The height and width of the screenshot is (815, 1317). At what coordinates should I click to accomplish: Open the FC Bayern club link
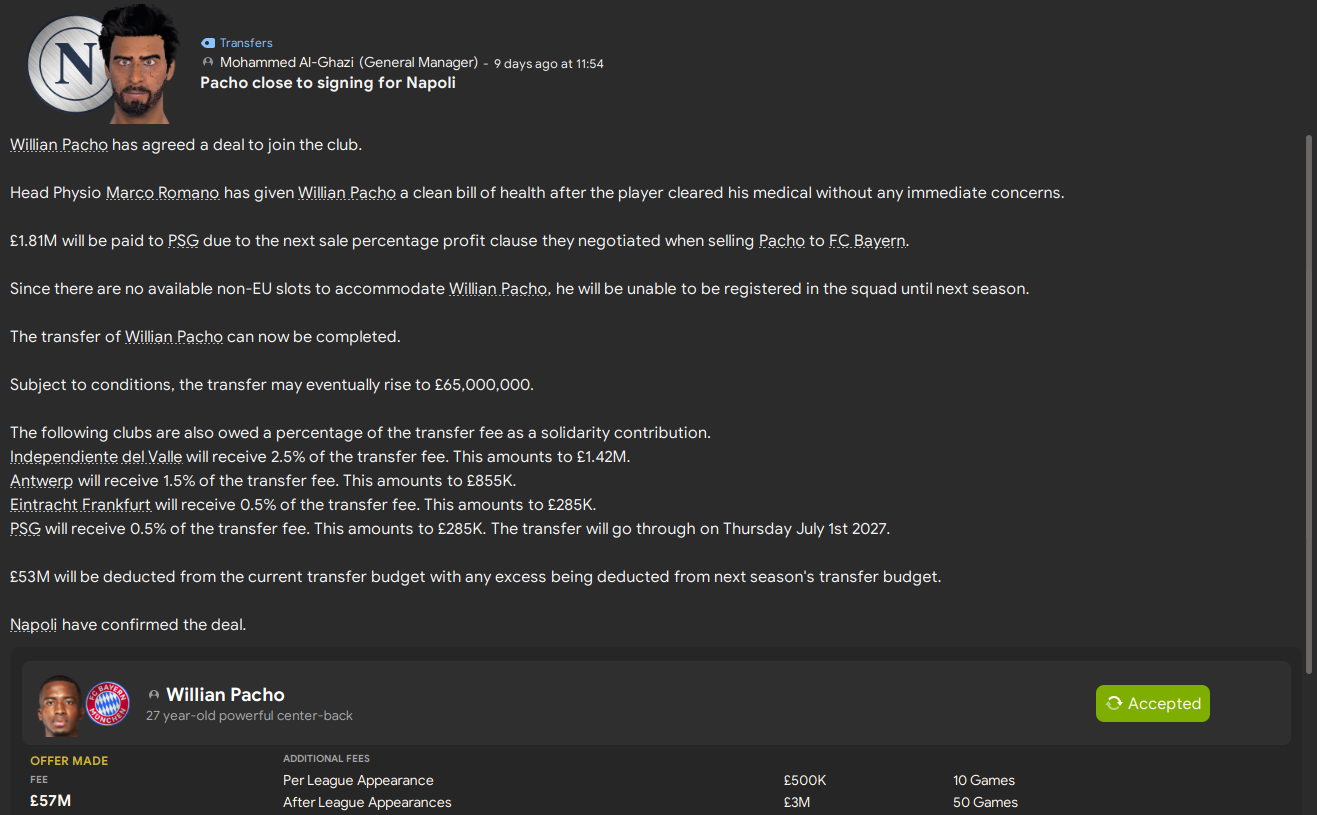tap(866, 240)
